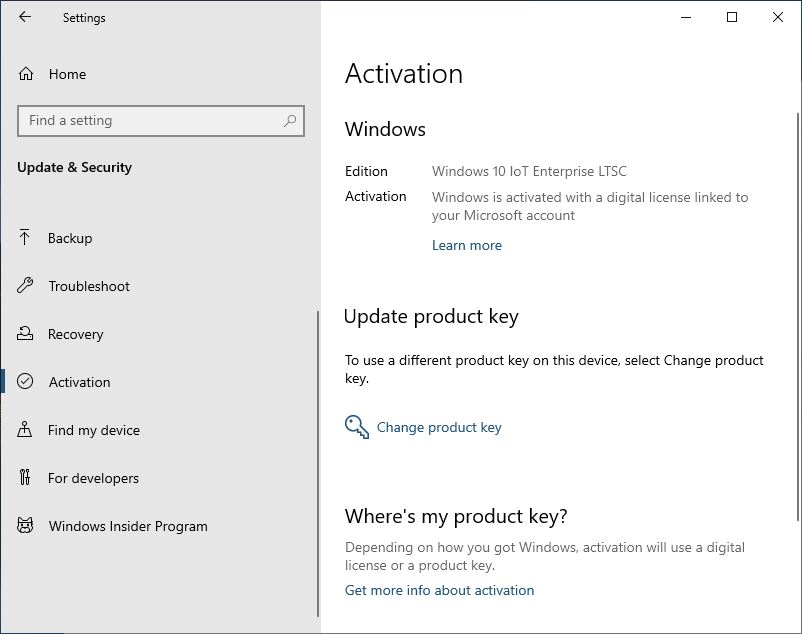Click the Backup upload arrow icon
The width and height of the screenshot is (802, 634).
(25, 238)
